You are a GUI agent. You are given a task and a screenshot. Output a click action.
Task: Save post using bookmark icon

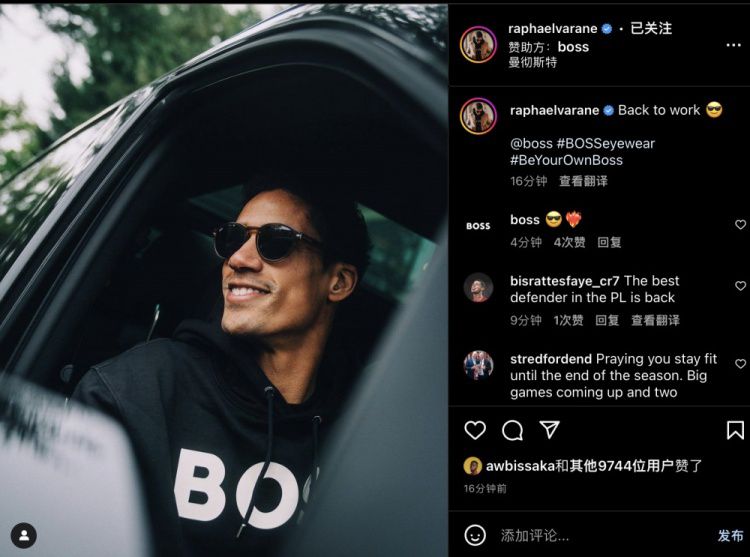(x=735, y=430)
